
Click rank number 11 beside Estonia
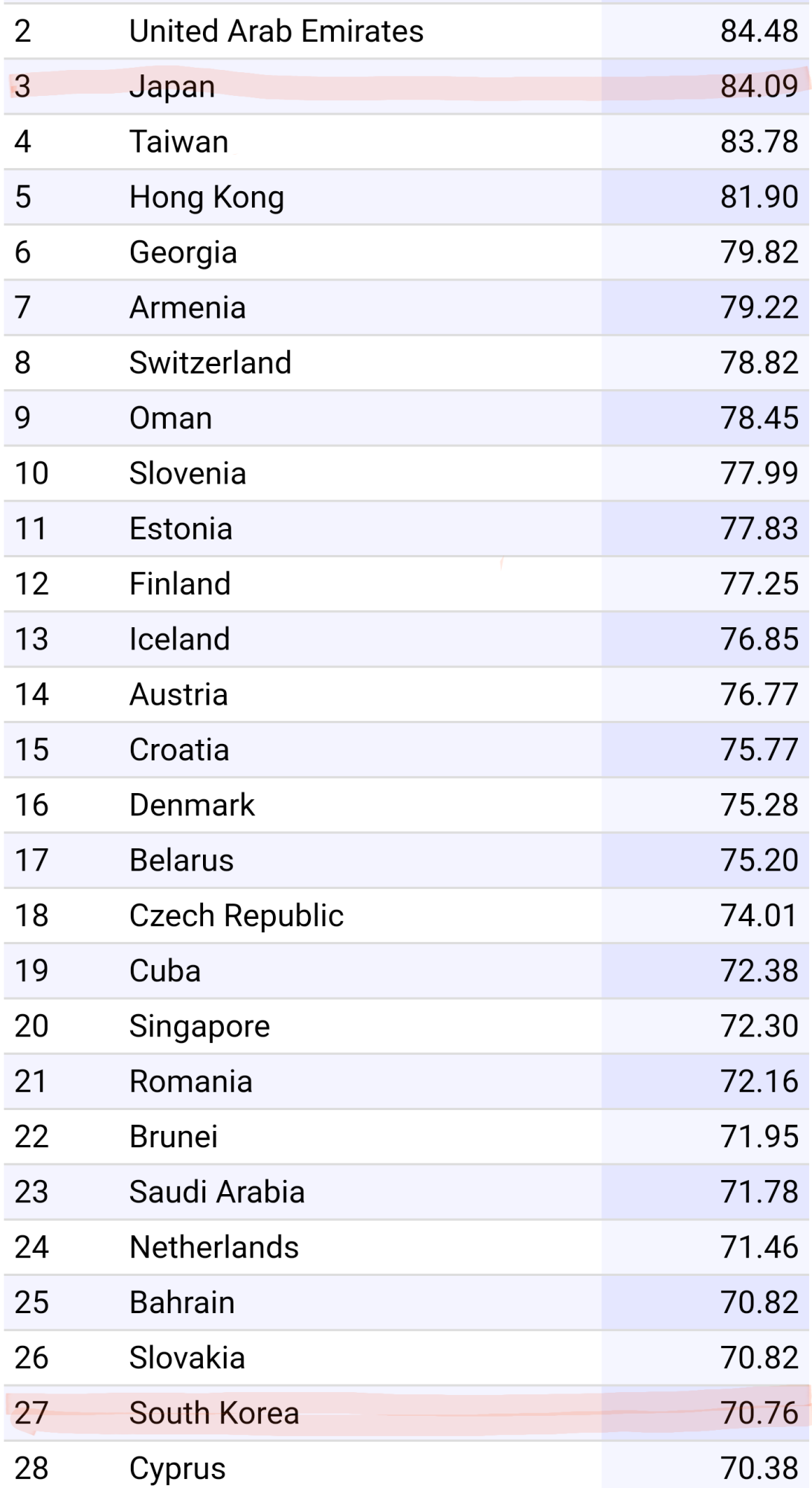click(x=31, y=528)
